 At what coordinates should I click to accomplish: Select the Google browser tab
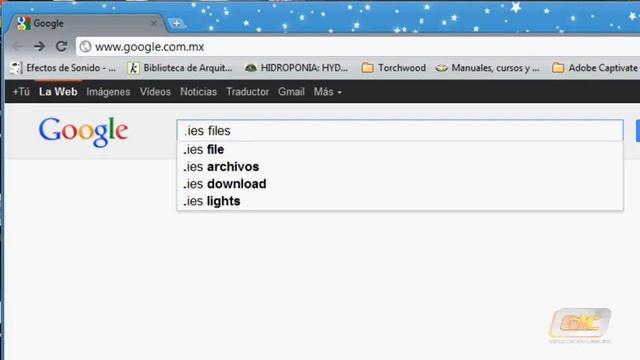click(87, 24)
